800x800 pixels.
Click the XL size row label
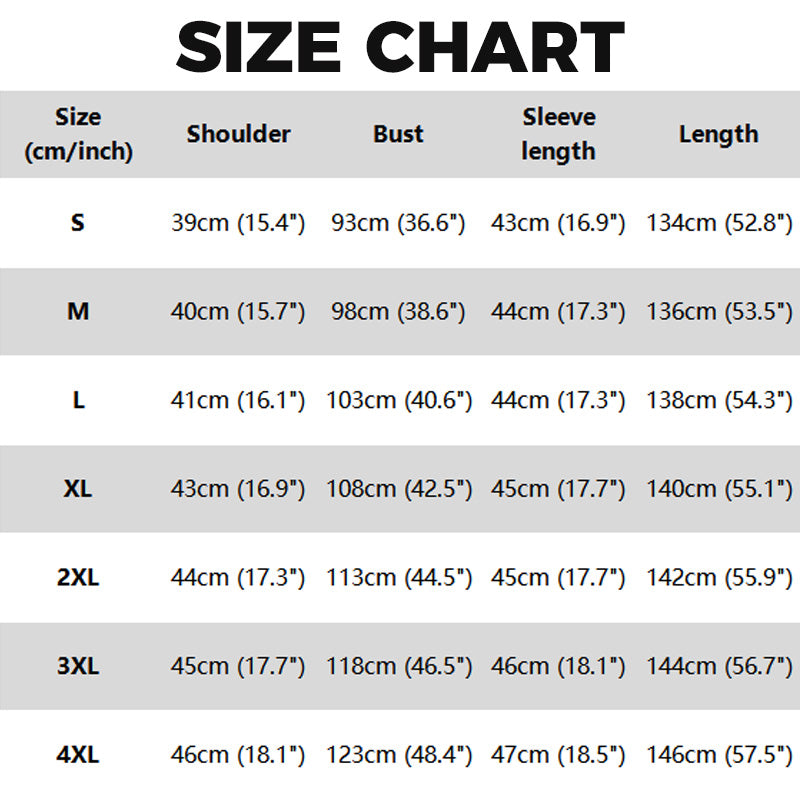click(x=78, y=489)
